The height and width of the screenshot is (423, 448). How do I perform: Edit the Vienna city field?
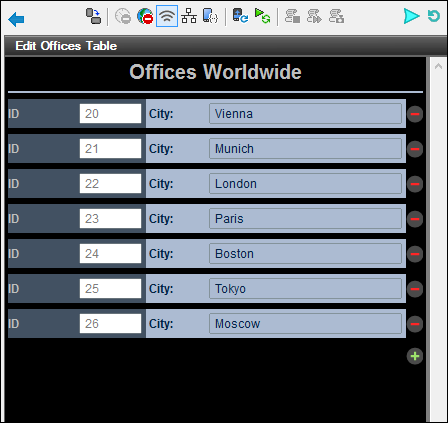coord(305,114)
